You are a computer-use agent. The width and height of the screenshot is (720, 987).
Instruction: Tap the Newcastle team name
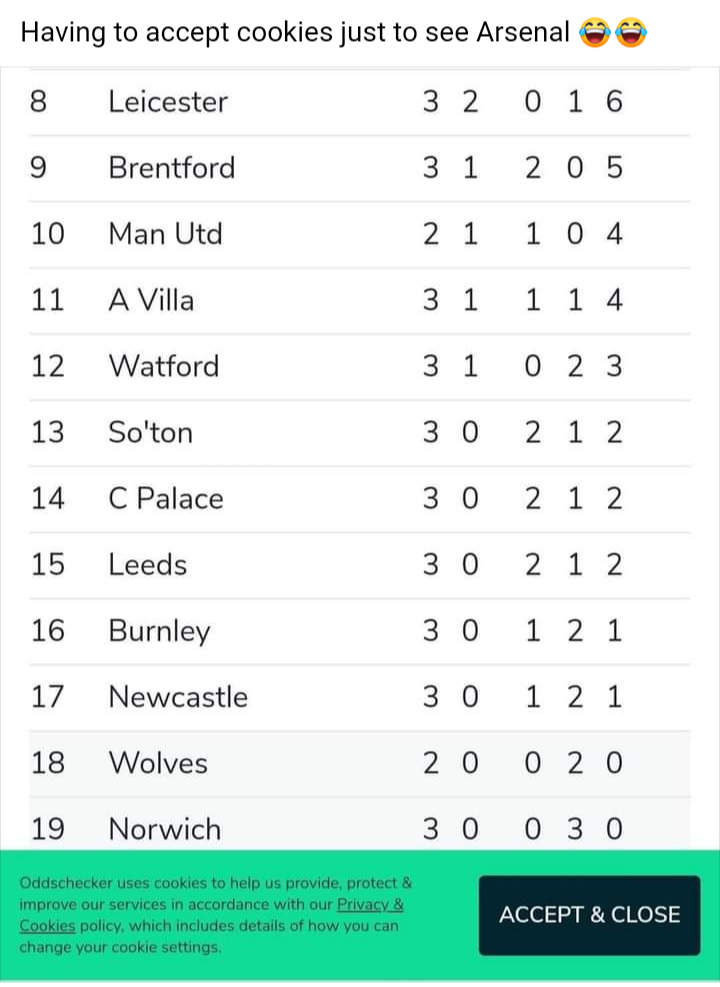pos(178,697)
